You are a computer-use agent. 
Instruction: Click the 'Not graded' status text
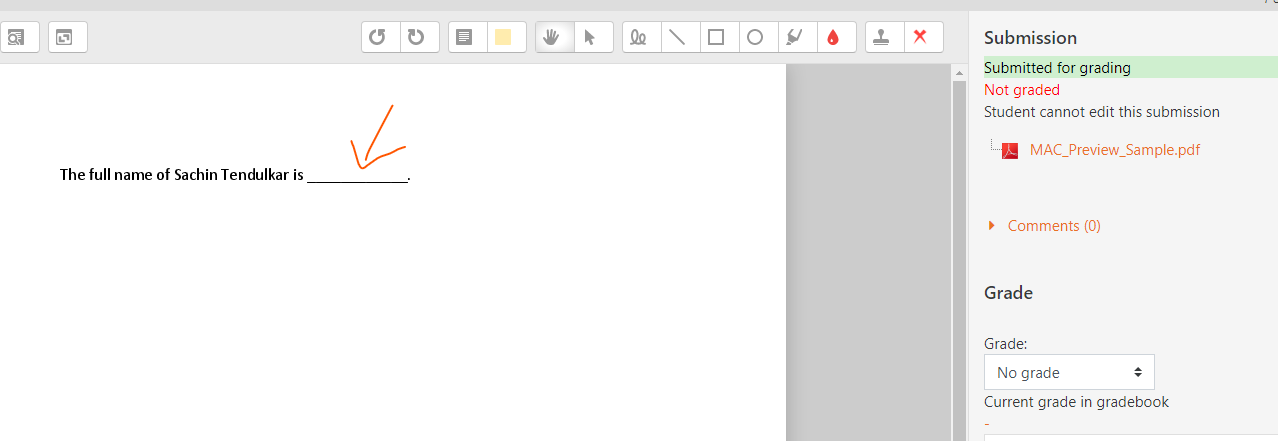(1021, 90)
